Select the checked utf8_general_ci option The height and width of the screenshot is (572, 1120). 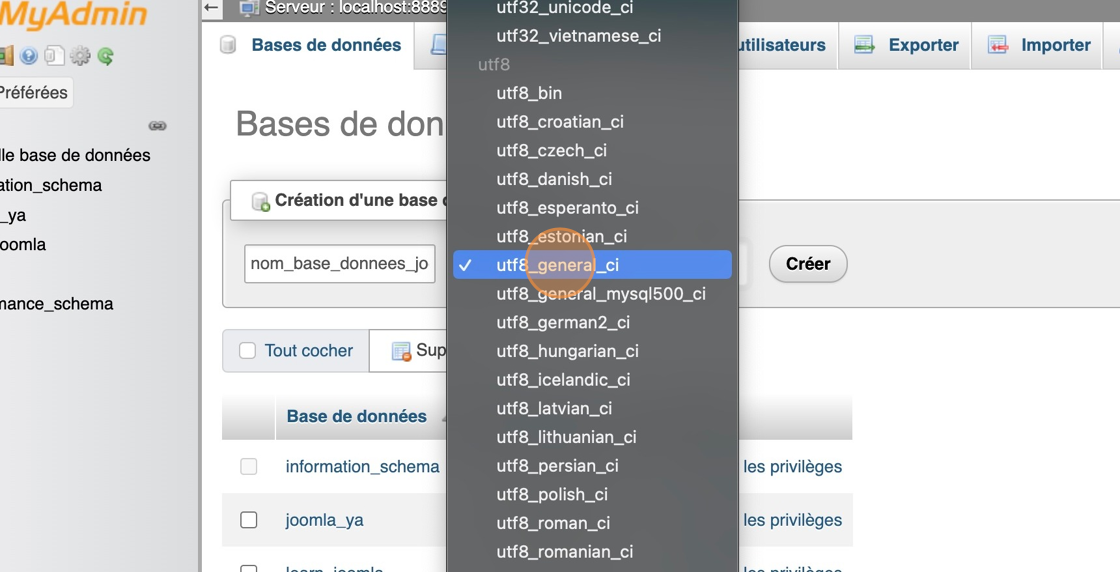tap(592, 265)
